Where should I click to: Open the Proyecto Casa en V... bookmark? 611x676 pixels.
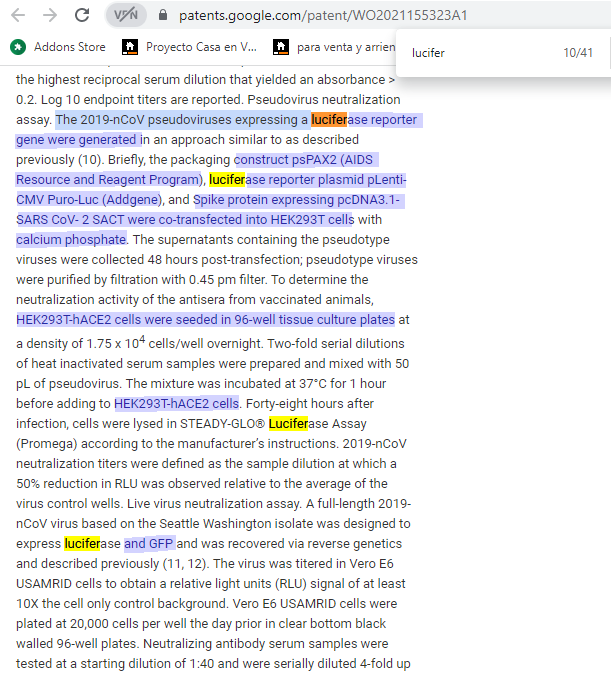pos(201,47)
